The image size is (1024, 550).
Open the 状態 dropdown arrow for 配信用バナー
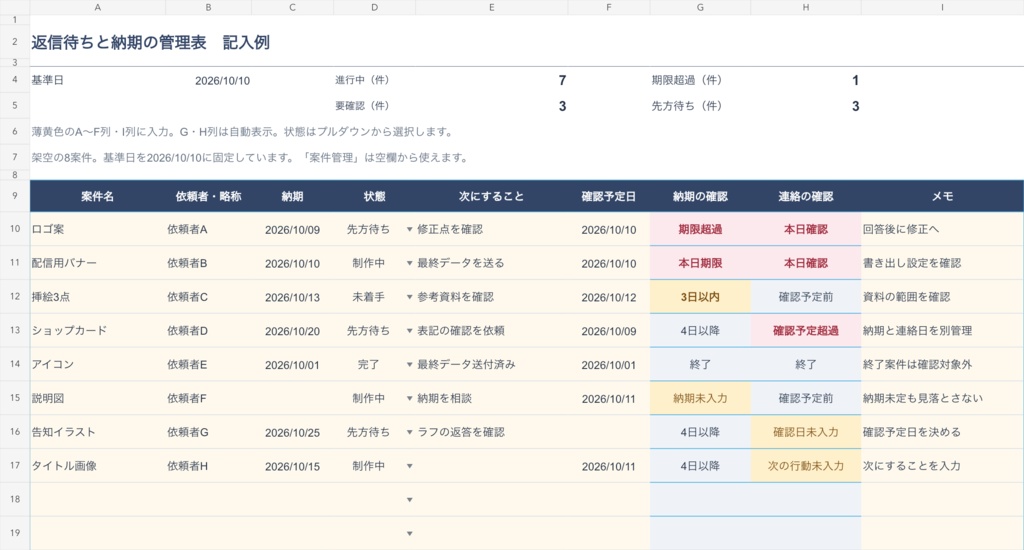pos(409,263)
